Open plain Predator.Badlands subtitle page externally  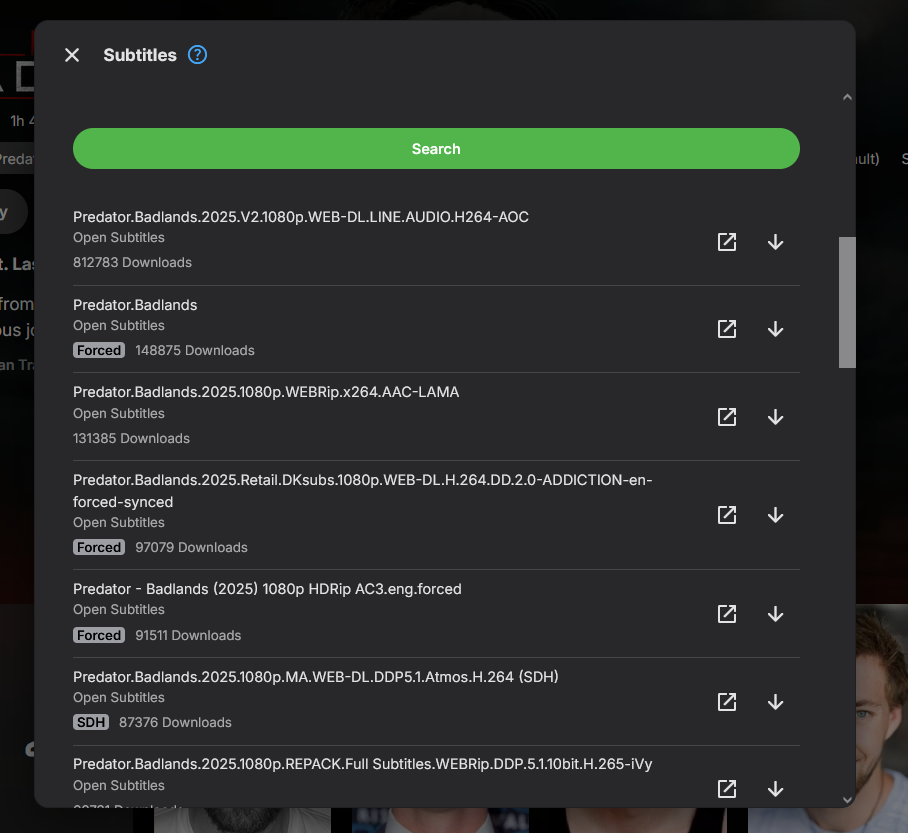point(727,329)
